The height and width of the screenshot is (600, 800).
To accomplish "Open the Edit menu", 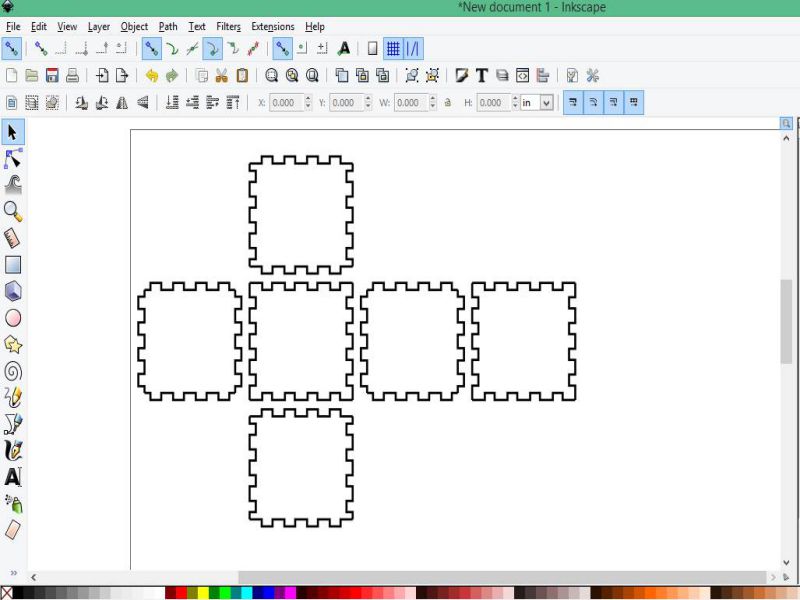I will click(x=39, y=27).
